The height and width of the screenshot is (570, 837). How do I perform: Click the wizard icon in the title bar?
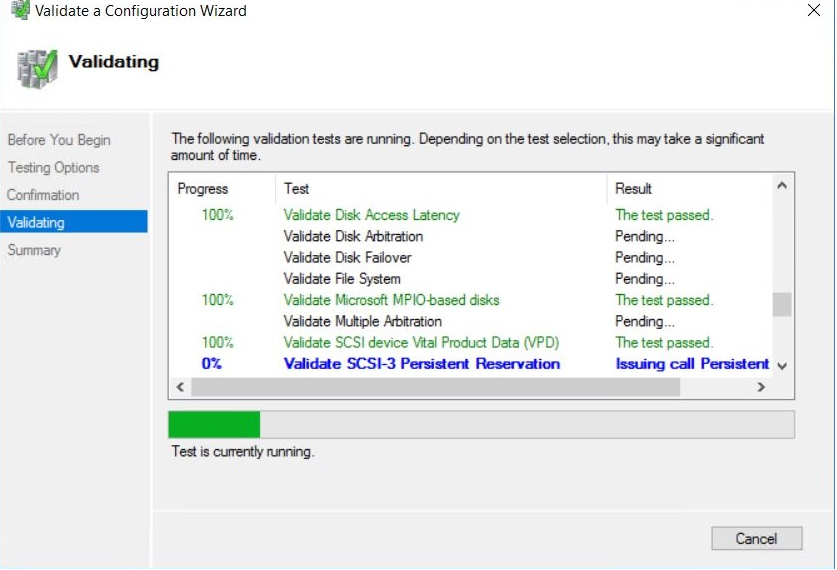19,11
